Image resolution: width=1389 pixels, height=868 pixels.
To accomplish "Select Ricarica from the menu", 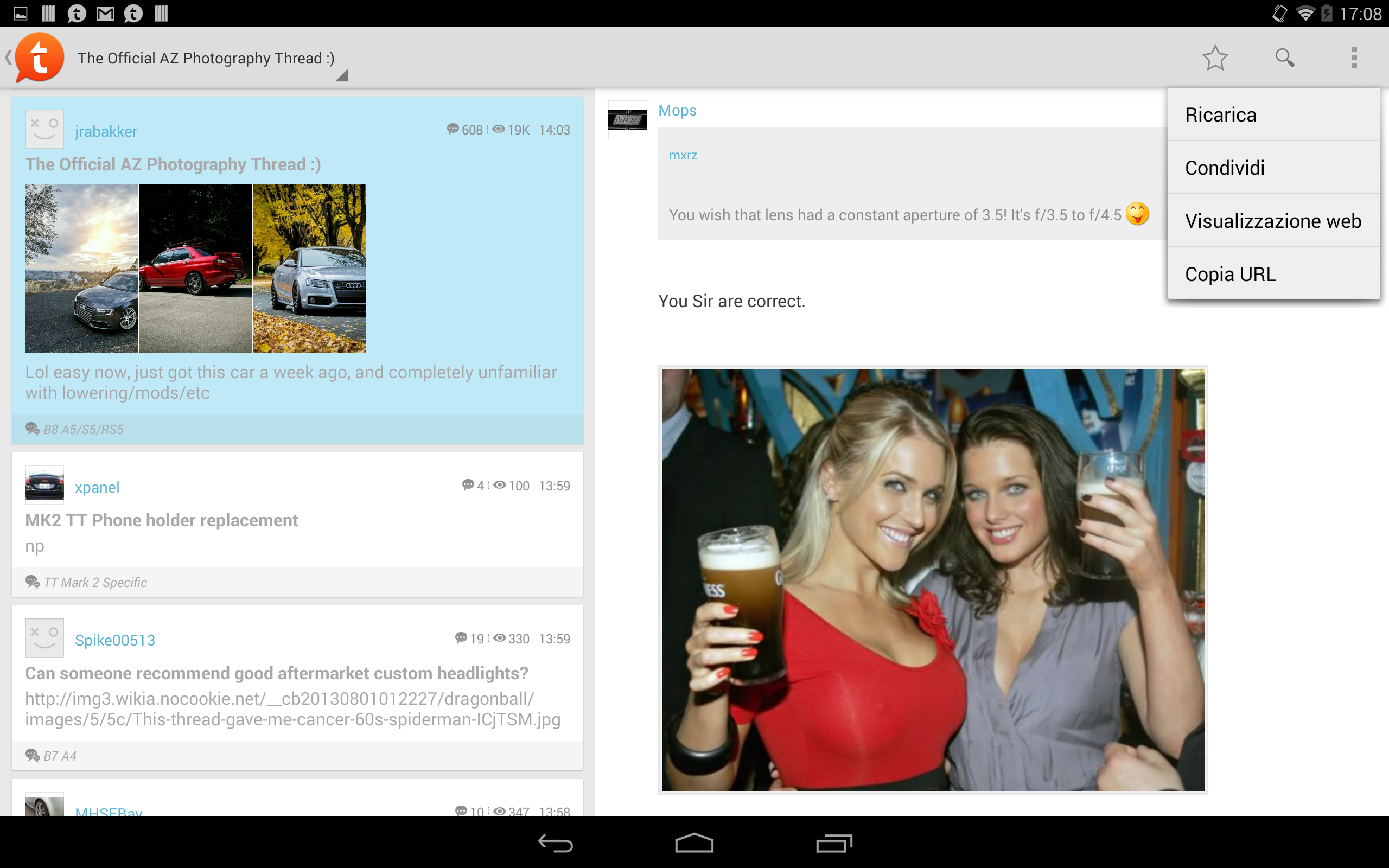I will (1273, 115).
